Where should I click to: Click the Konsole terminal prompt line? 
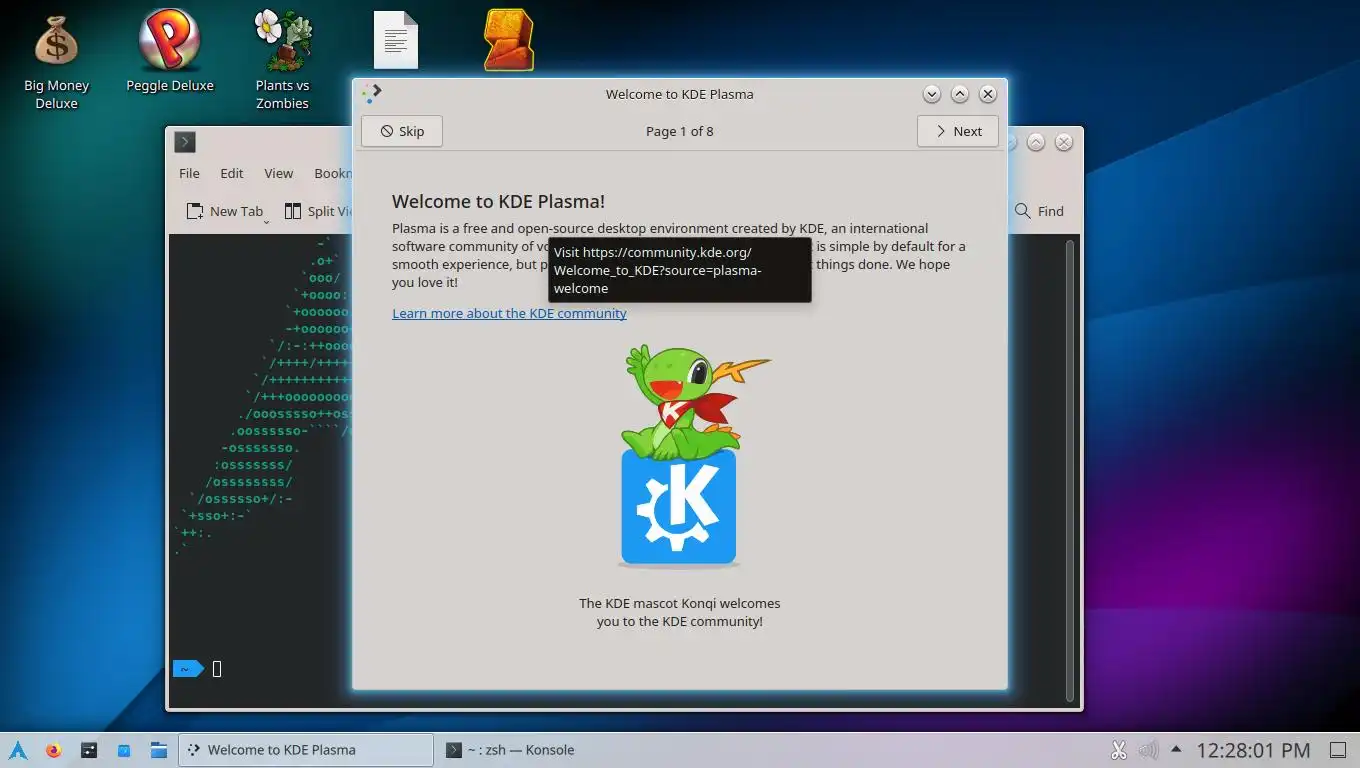(x=199, y=669)
